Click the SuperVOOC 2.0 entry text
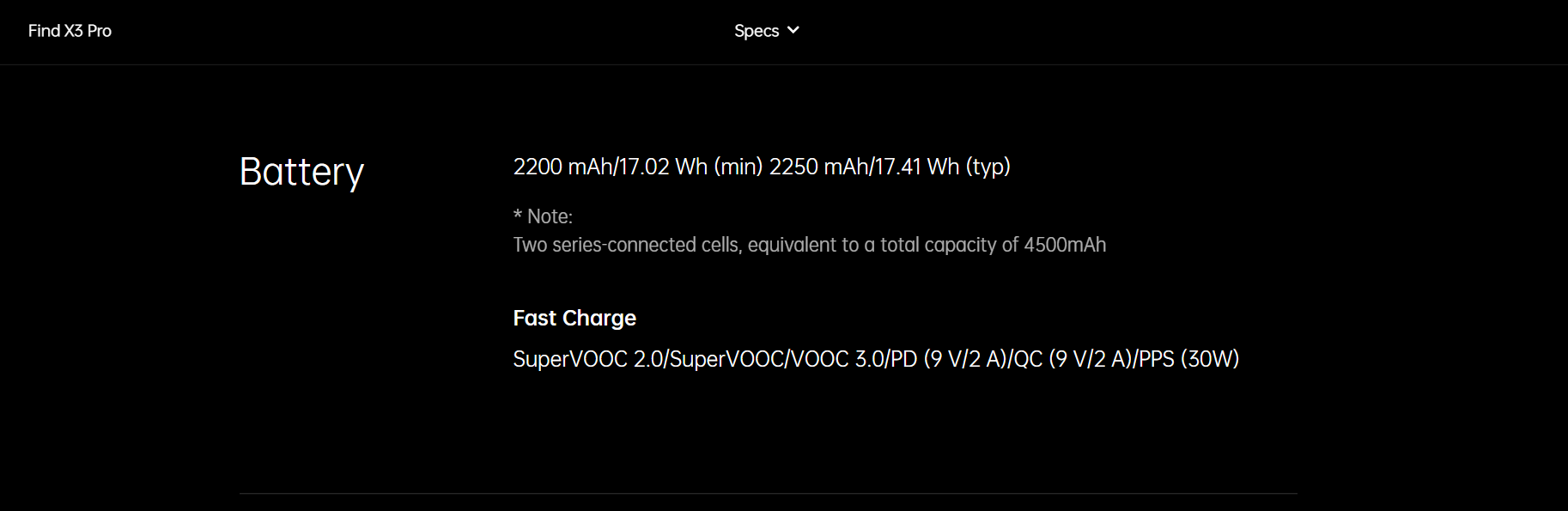The width and height of the screenshot is (1568, 511). (587, 359)
